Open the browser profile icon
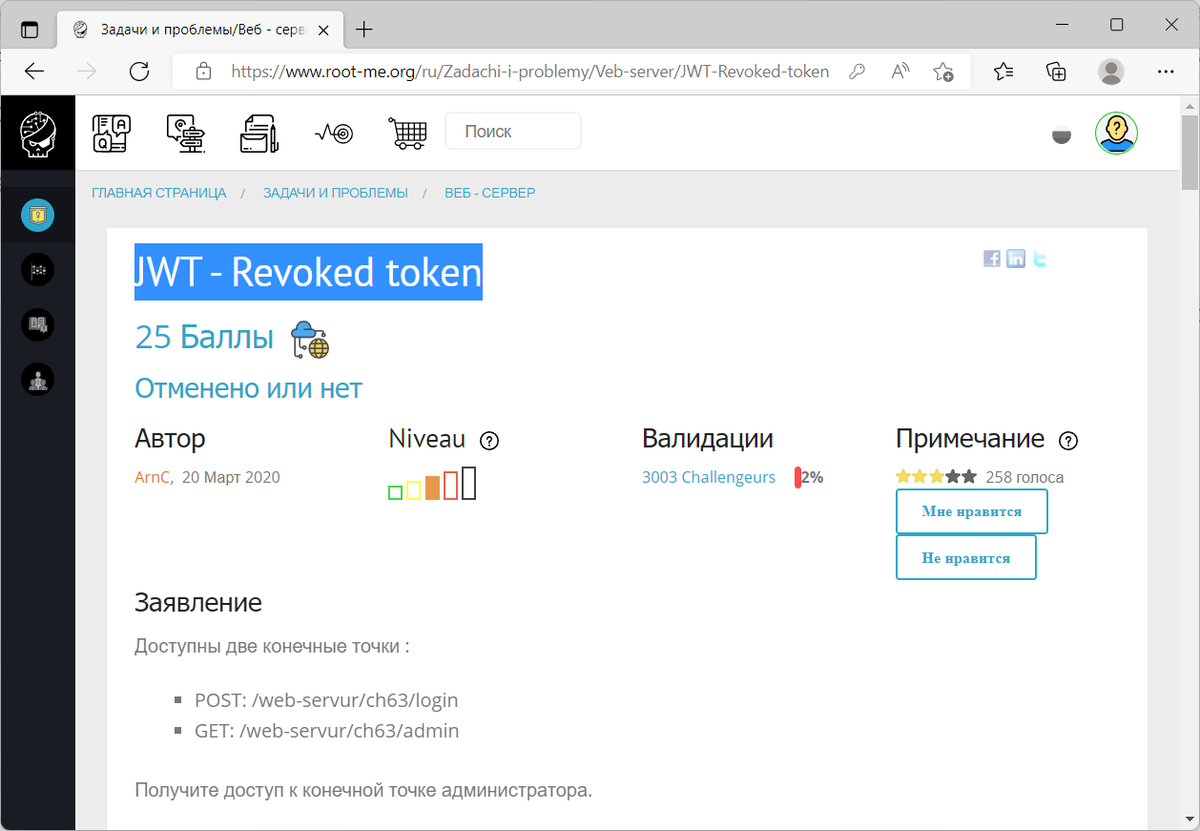The height and width of the screenshot is (831, 1200). [1110, 71]
